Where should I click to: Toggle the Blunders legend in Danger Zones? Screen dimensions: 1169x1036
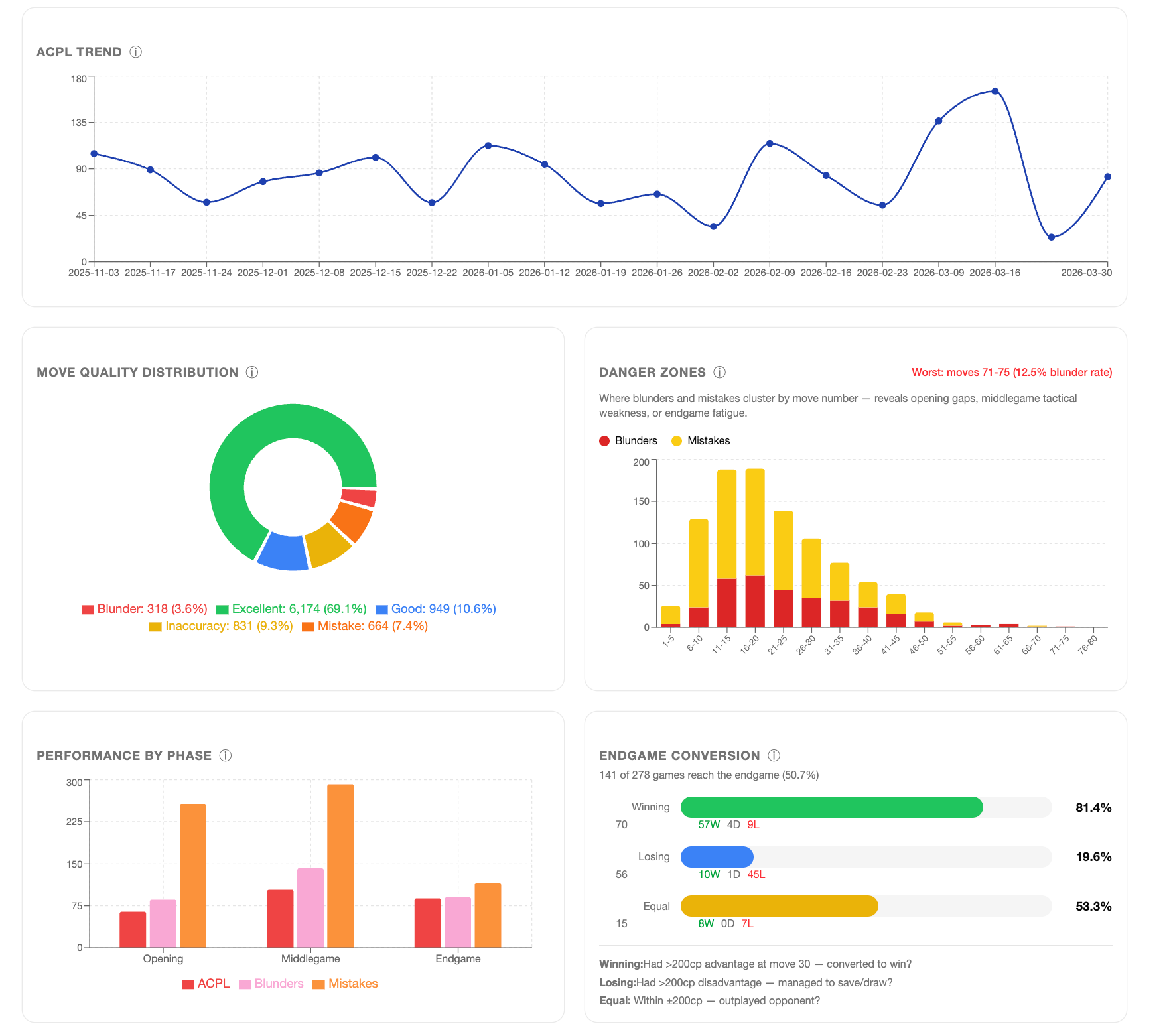point(628,440)
